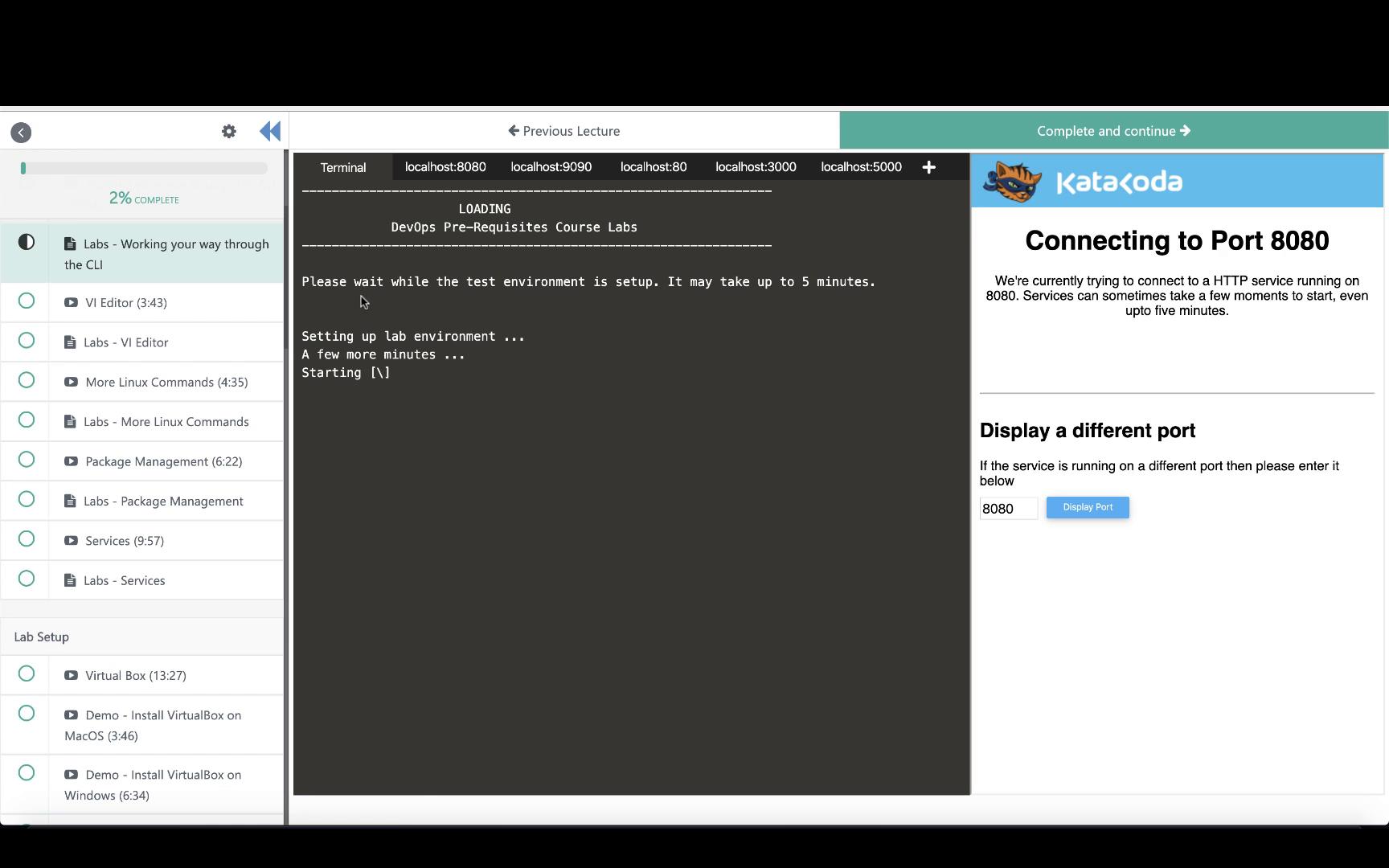Click half-filled progress circle for current lab
The image size is (1389, 868).
pyautogui.click(x=27, y=242)
